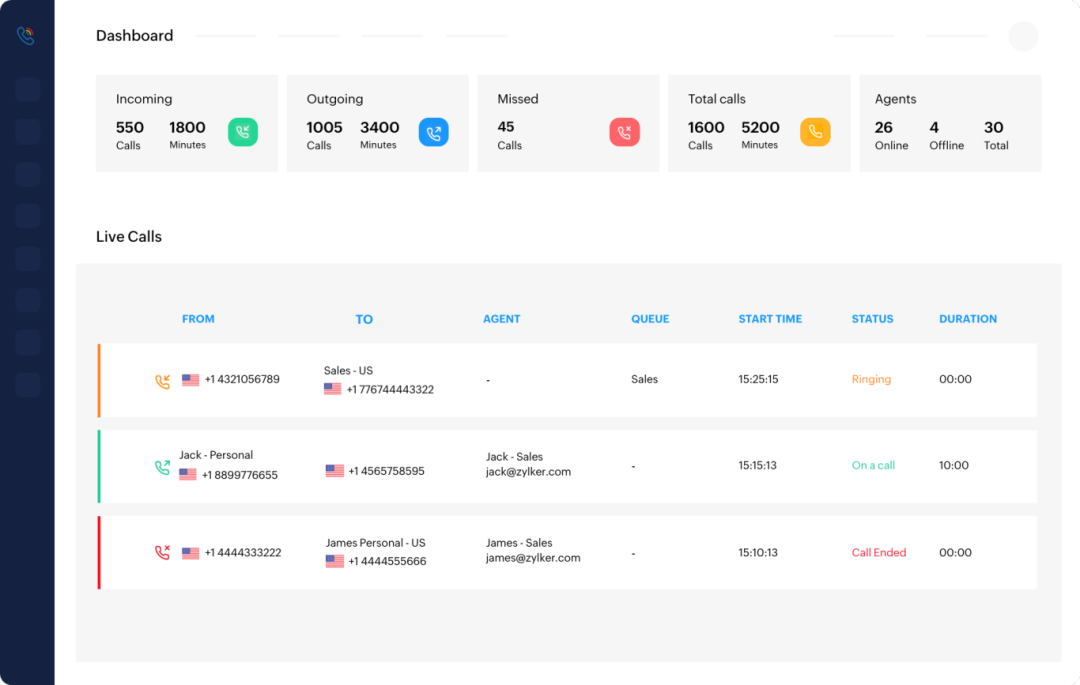Sort by the FROM column header
1080x685 pixels.
198,318
